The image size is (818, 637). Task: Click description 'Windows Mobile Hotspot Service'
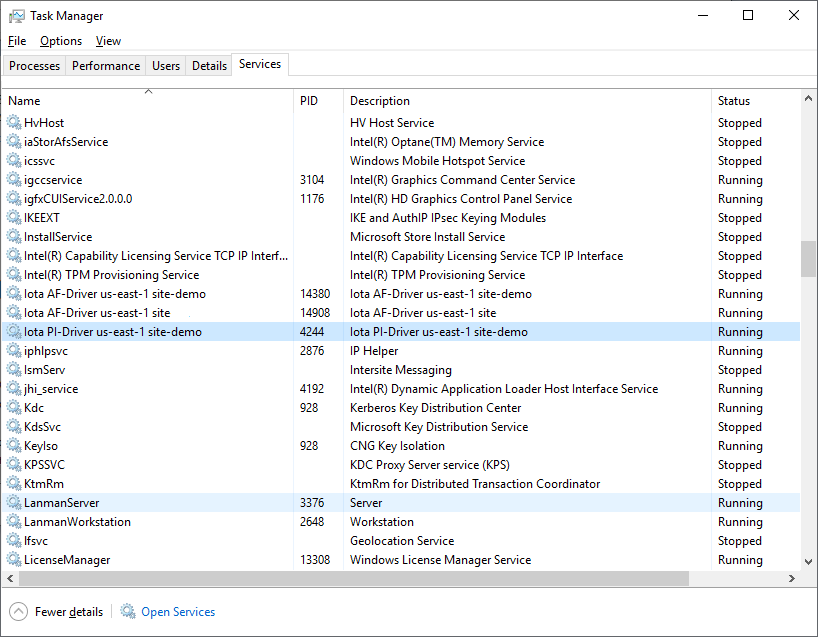pyautogui.click(x=438, y=161)
